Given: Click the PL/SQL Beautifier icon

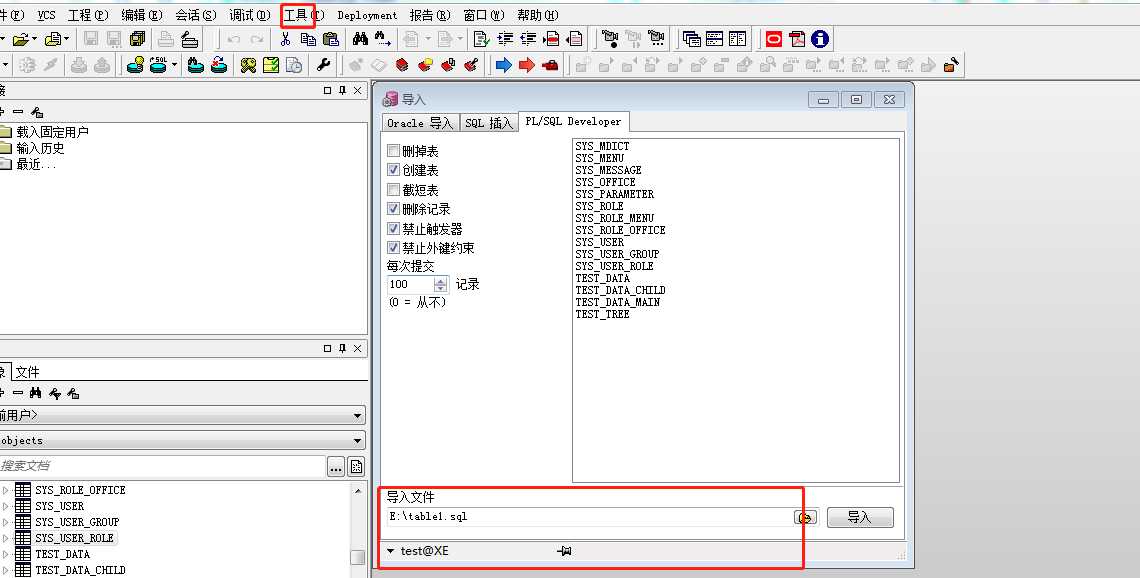Looking at the screenshot, I should coord(481,39).
